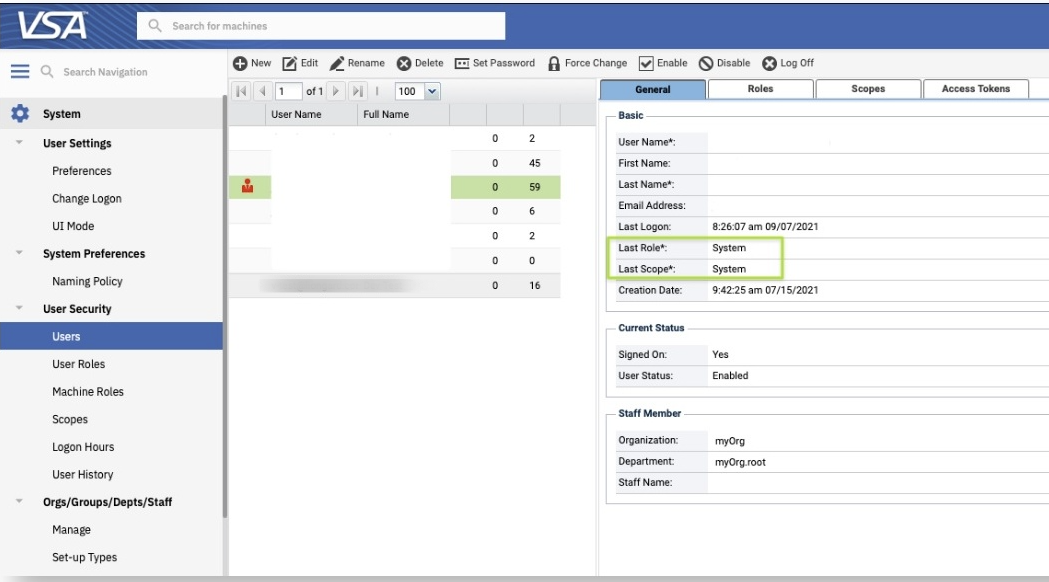The width and height of the screenshot is (1049, 582).
Task: Collapse the User Security section
Action: pyautogui.click(x=19, y=309)
